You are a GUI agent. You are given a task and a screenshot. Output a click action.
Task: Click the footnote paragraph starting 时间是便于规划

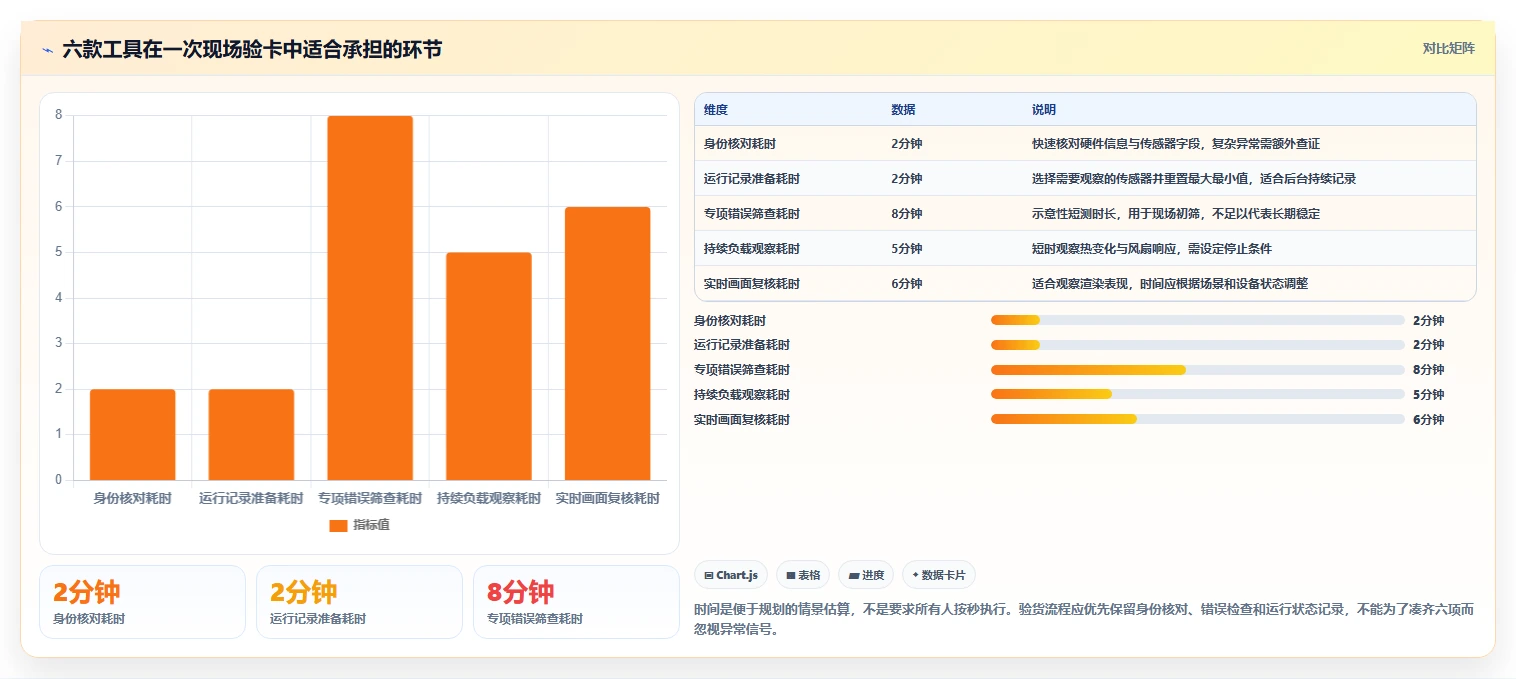(x=1084, y=619)
